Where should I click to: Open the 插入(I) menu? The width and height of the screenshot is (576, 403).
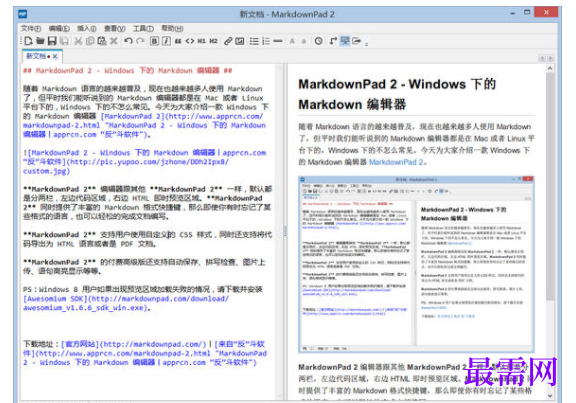click(87, 28)
